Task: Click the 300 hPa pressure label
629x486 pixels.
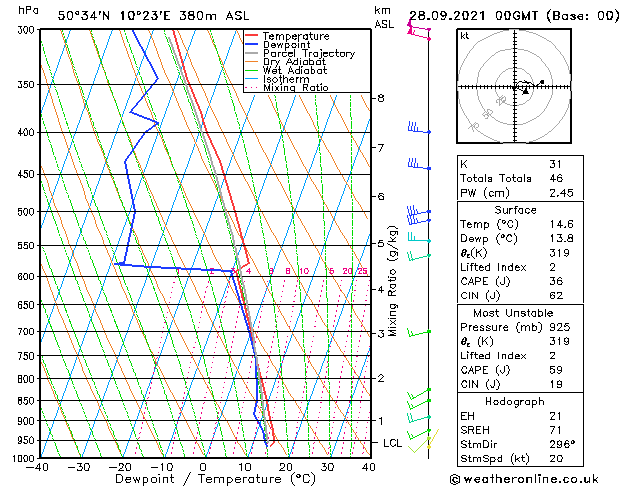Action: coord(28,30)
